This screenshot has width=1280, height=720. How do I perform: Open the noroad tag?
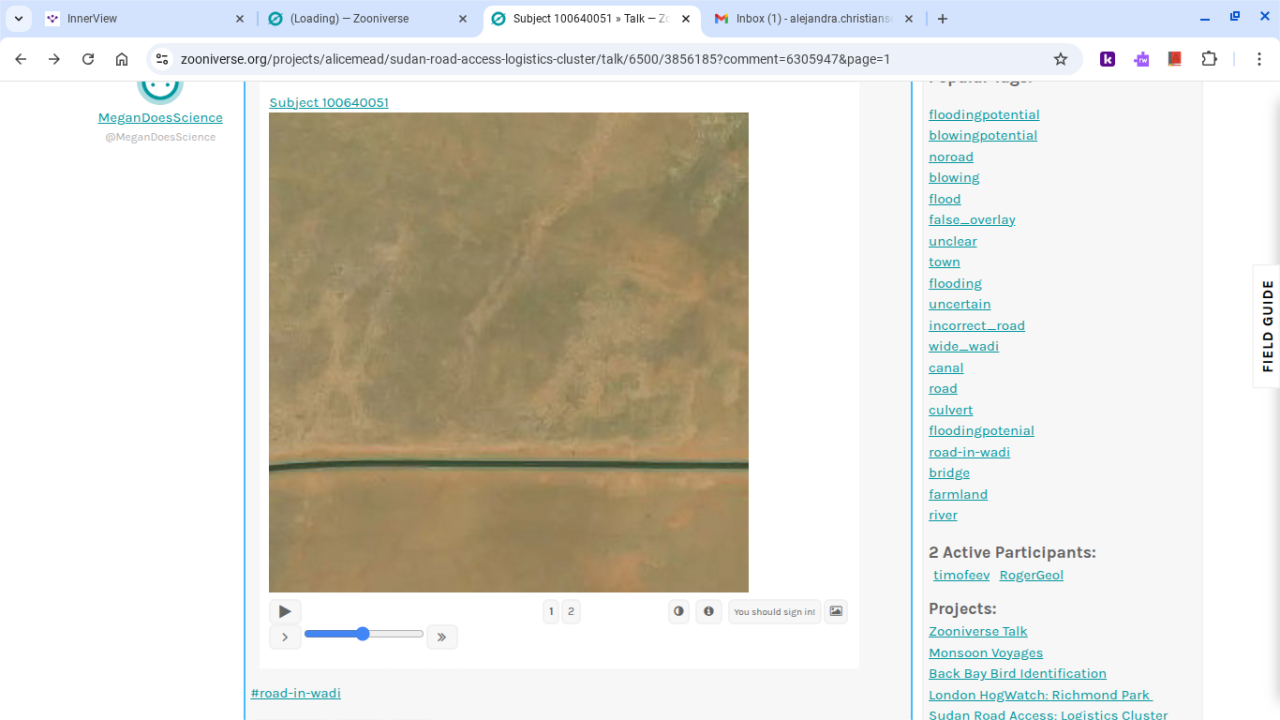(x=951, y=156)
